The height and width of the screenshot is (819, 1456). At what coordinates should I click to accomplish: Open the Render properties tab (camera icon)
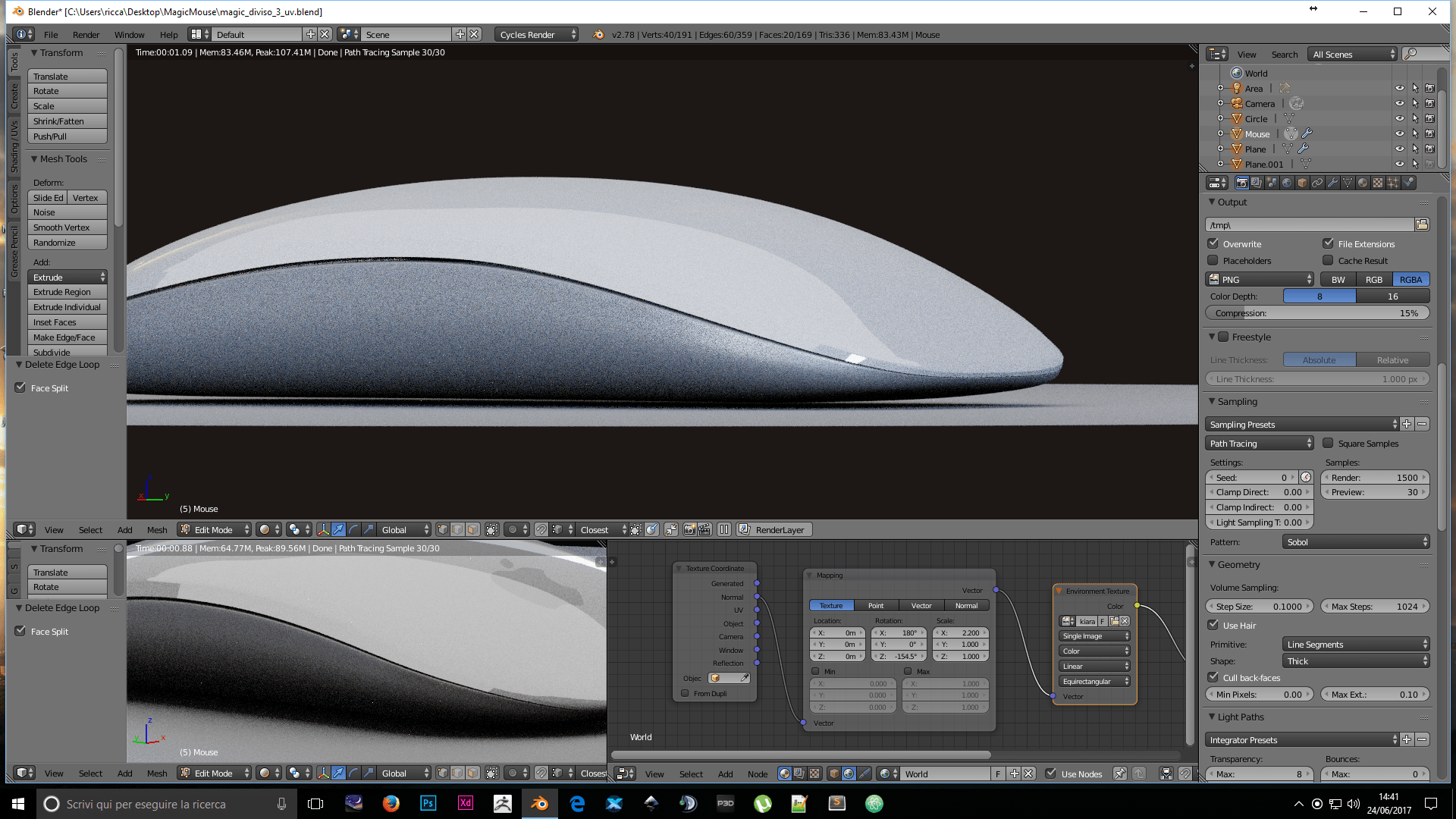click(x=1241, y=183)
